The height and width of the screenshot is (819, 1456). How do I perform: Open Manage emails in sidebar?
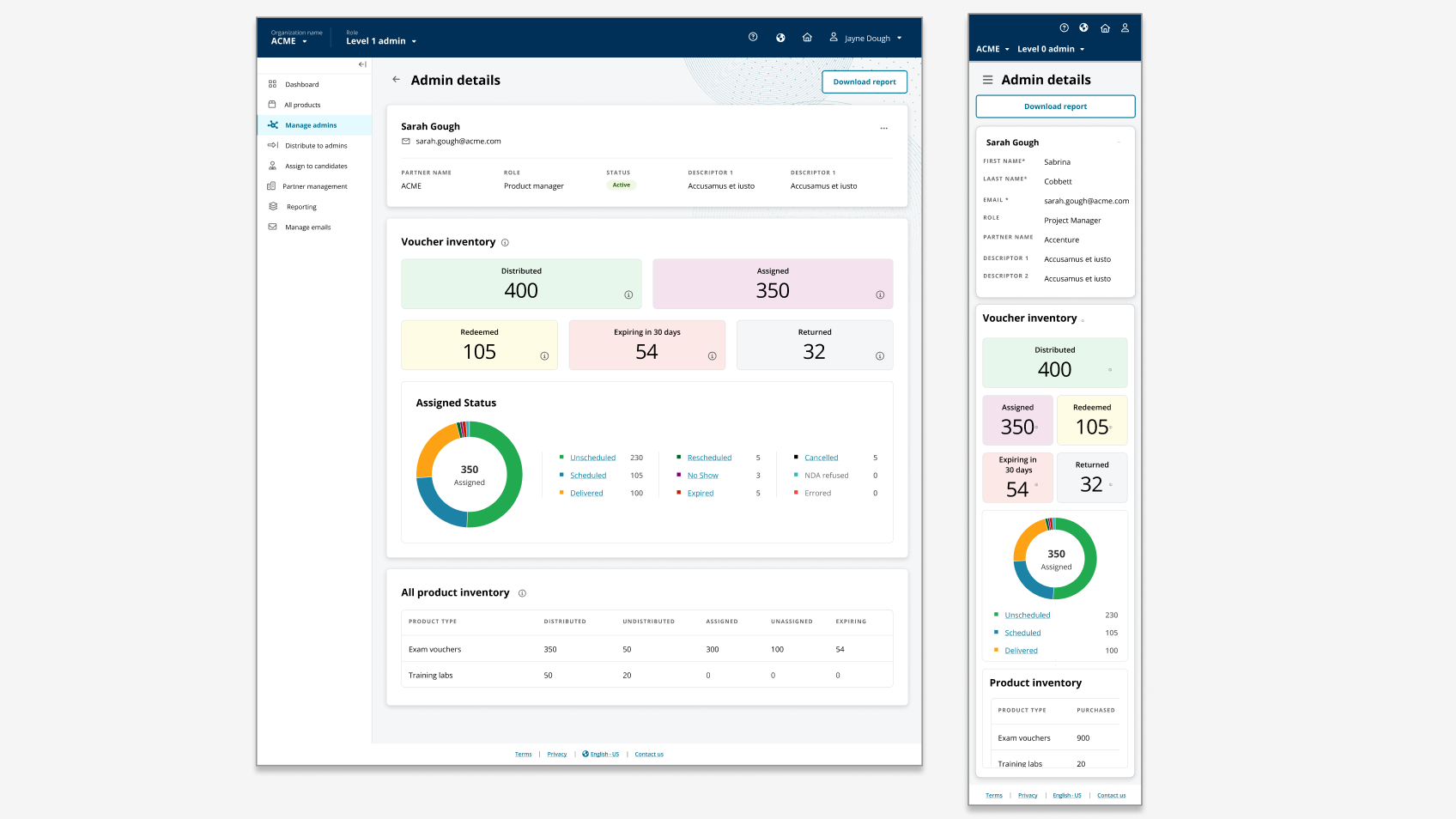point(314,227)
